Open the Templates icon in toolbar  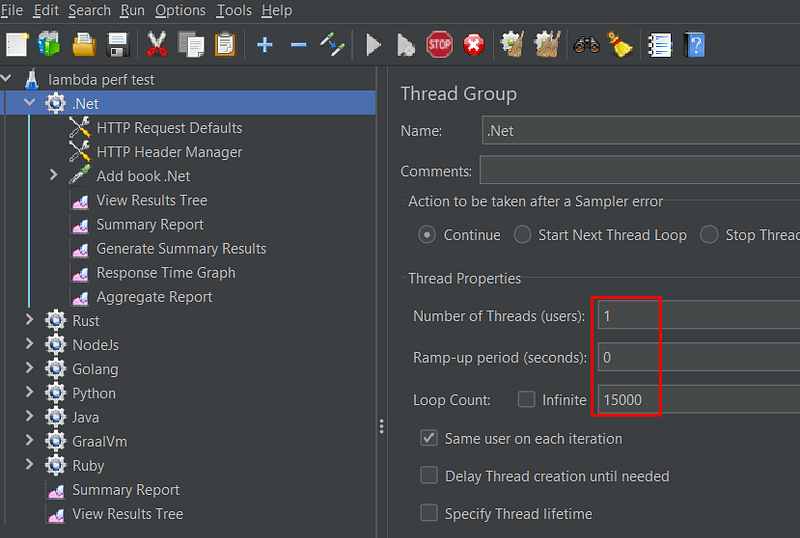click(49, 44)
